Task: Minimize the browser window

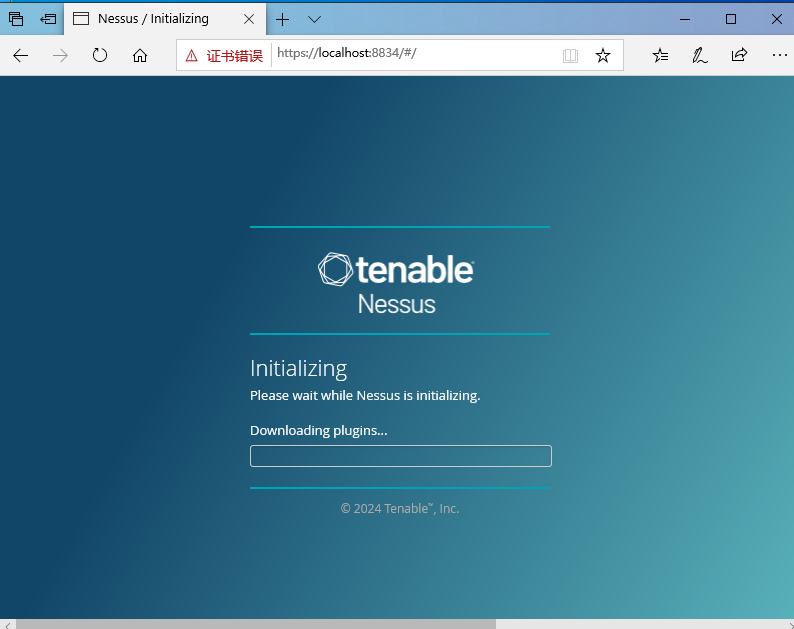Action: coord(685,19)
